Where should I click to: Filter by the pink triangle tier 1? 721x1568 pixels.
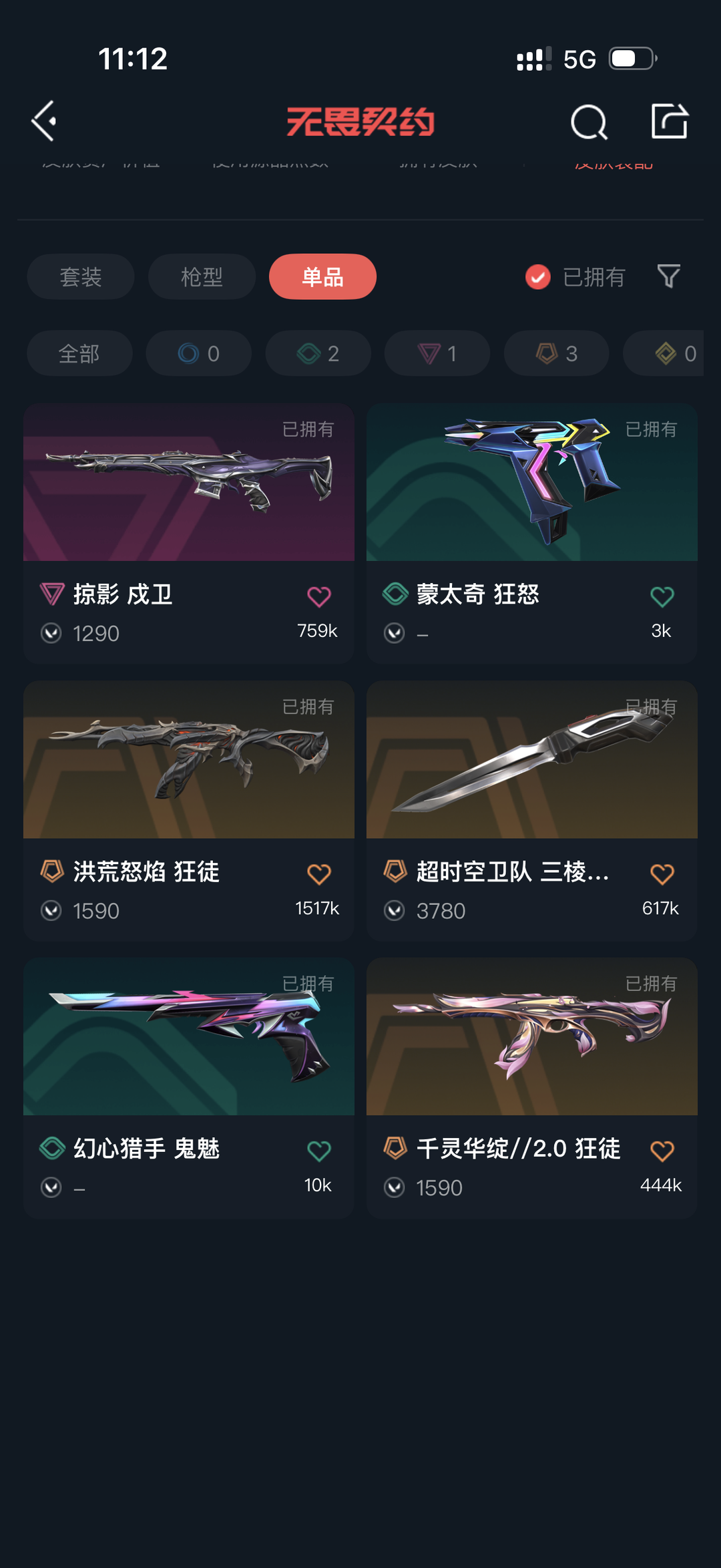coord(437,353)
